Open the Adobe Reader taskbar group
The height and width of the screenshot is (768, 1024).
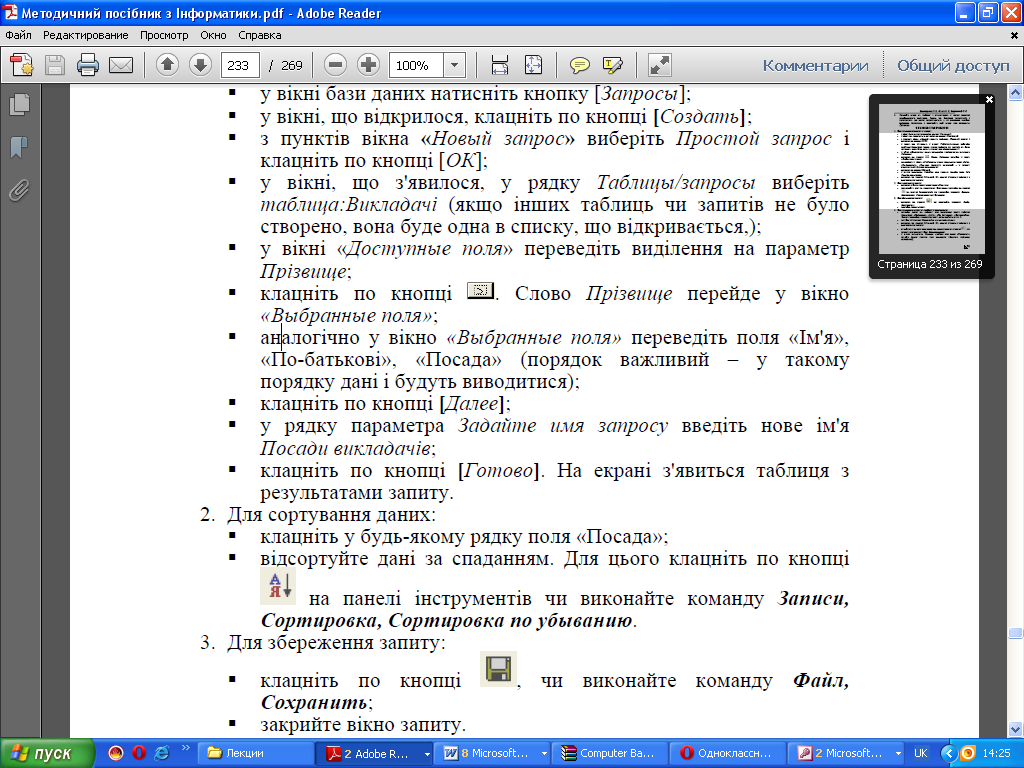pos(374,753)
